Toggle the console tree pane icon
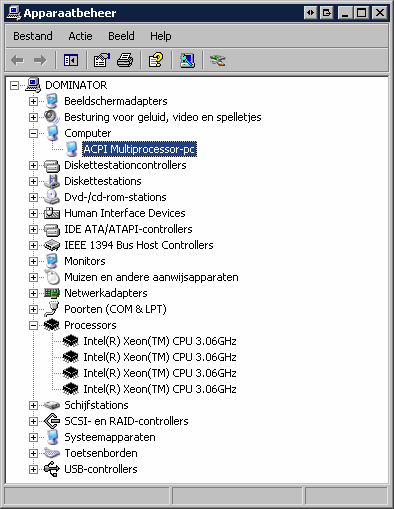Image resolution: width=394 pixels, height=509 pixels. click(x=71, y=60)
